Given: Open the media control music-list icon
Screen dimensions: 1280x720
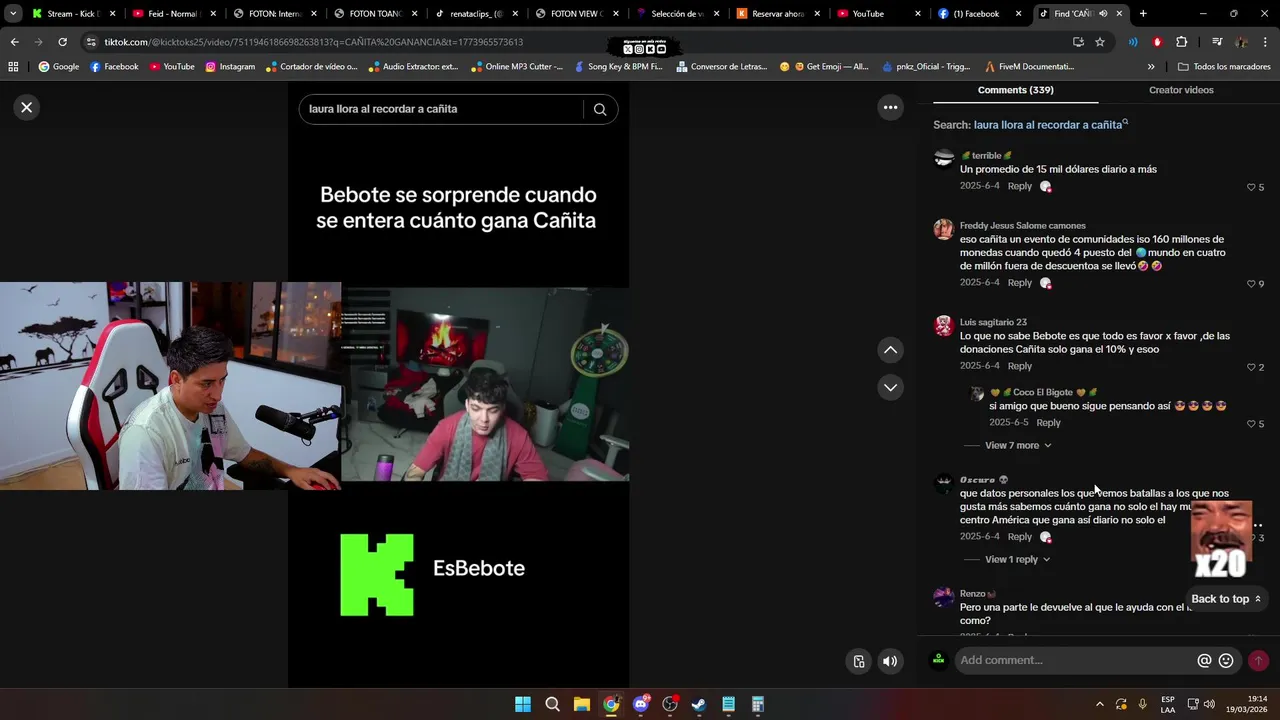Looking at the screenshot, I should coord(1216,42).
